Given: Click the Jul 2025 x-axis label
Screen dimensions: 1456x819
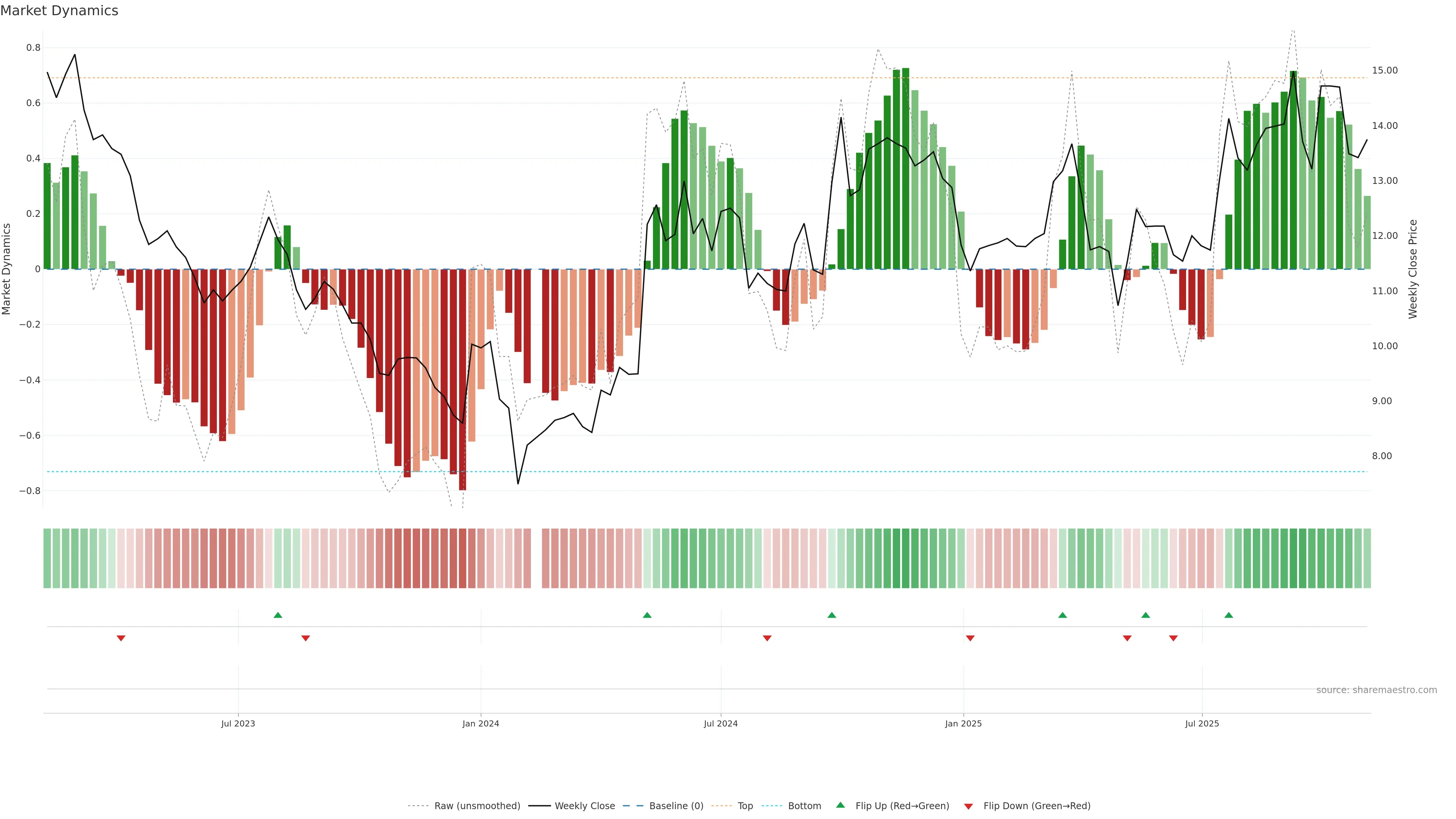Looking at the screenshot, I should click(1202, 723).
